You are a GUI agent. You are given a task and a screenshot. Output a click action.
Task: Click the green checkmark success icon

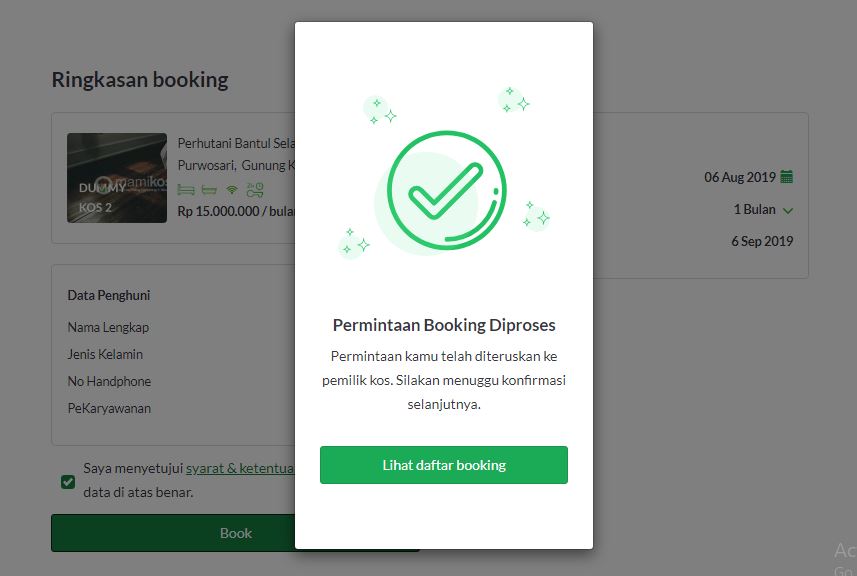[446, 188]
